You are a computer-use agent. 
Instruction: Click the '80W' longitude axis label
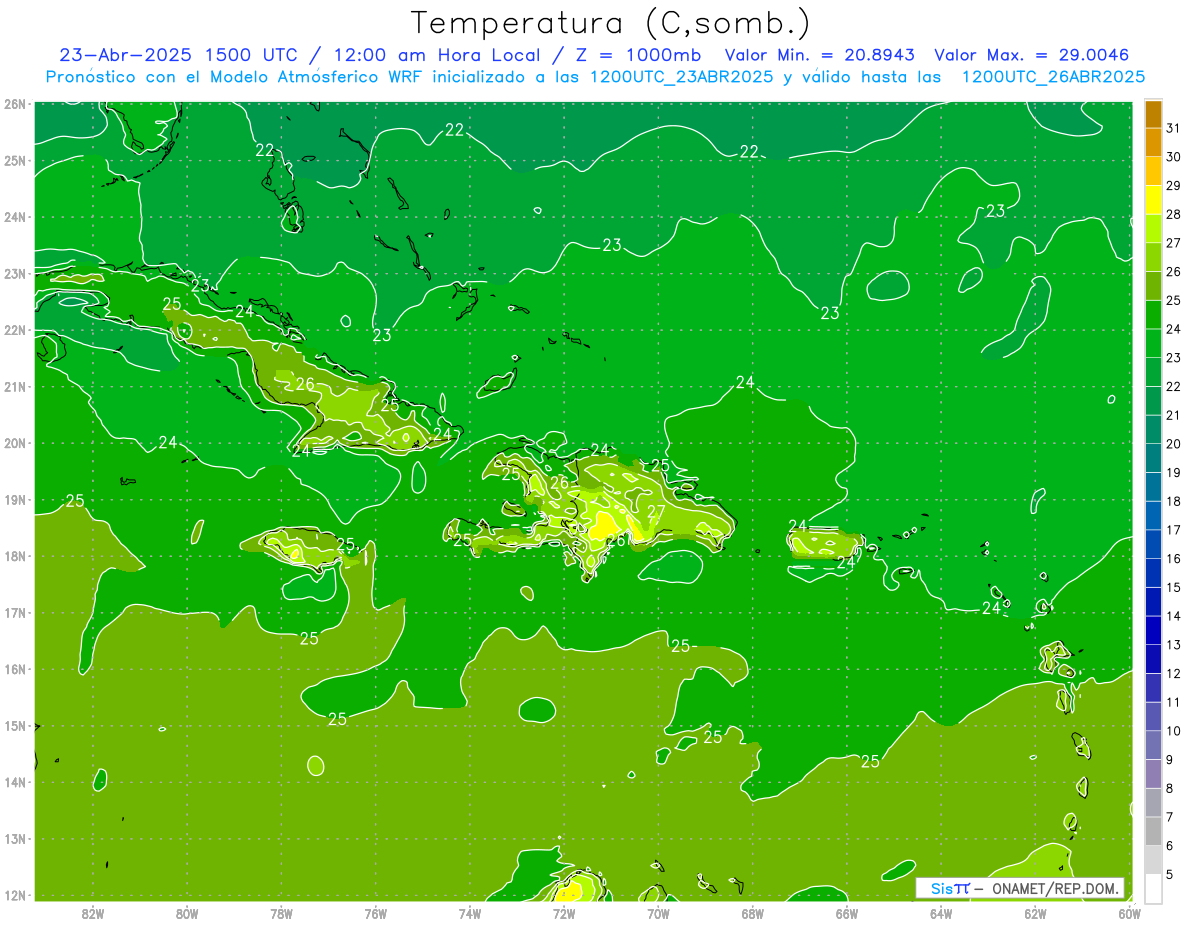click(x=186, y=912)
